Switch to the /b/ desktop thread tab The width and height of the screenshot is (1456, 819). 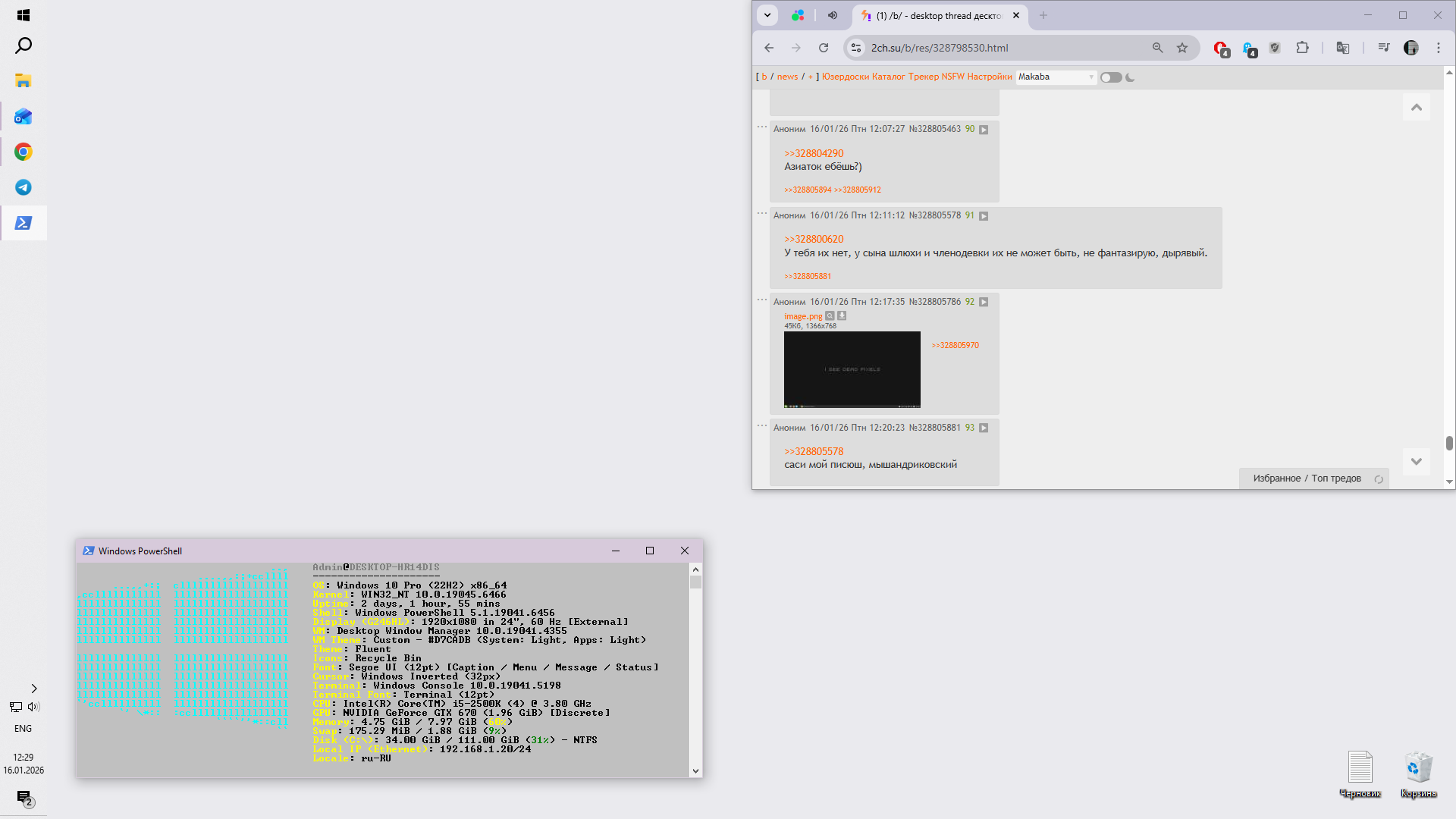938,15
